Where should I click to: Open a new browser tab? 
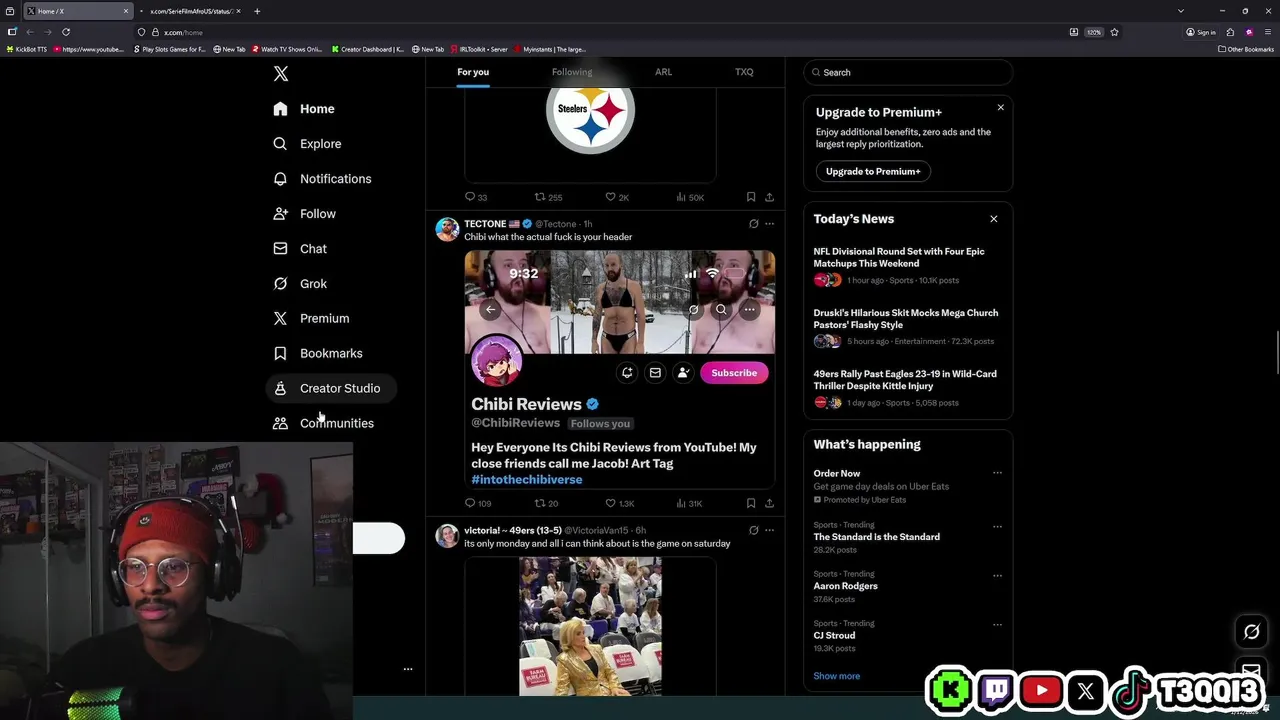point(257,11)
